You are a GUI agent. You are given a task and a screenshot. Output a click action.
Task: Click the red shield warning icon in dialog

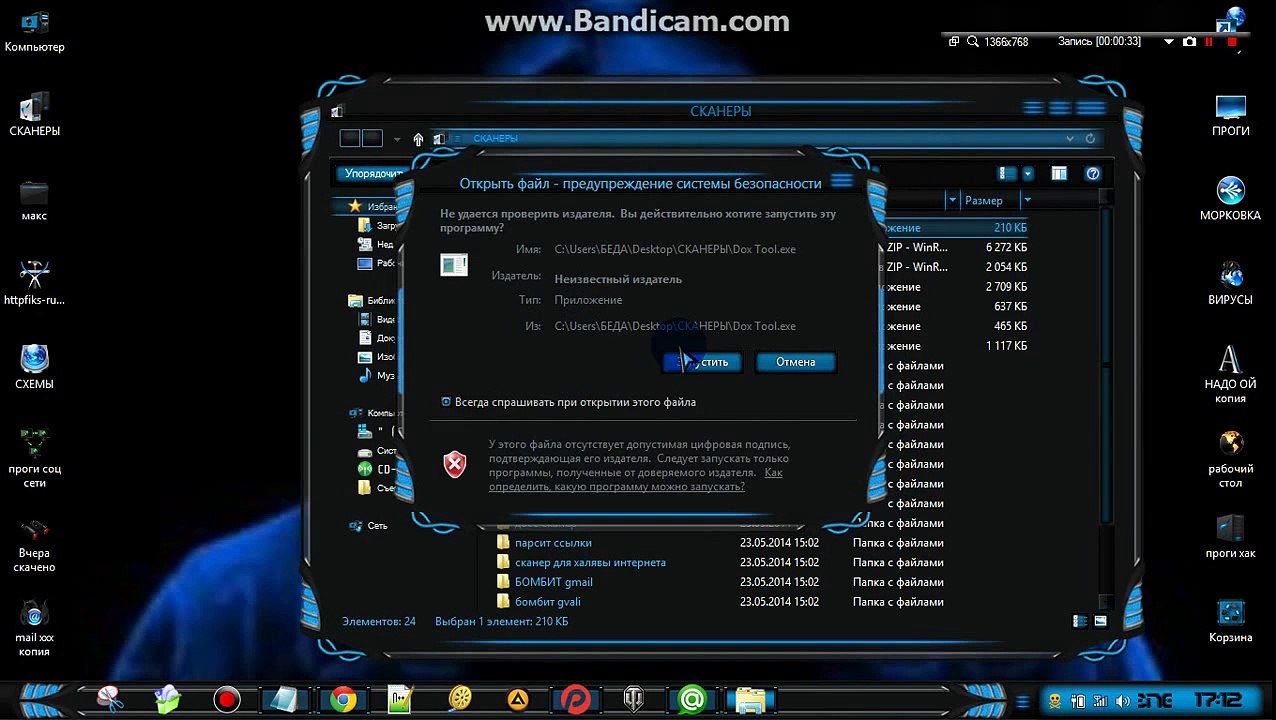pyautogui.click(x=455, y=464)
